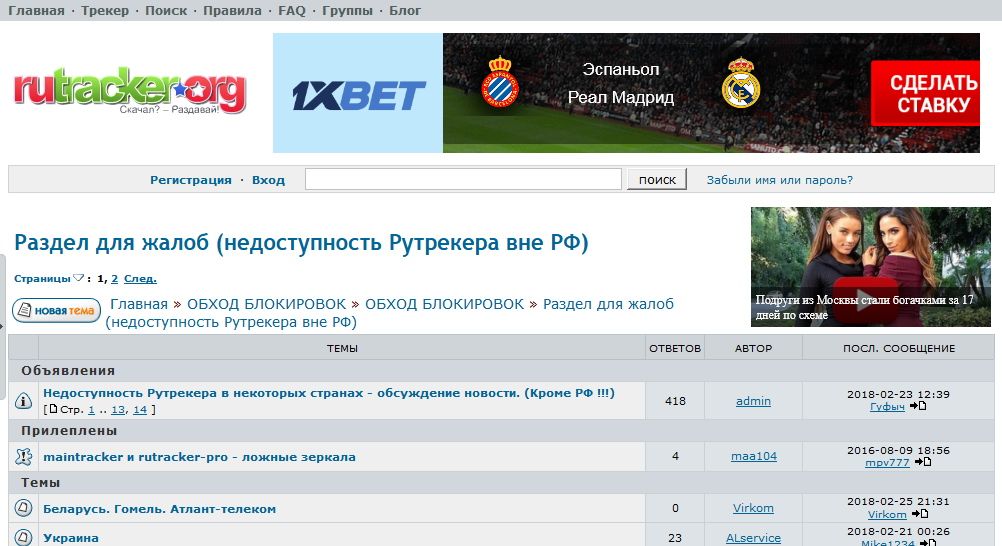Click the 1XBET logo banner
1002x546 pixels.
(358, 93)
